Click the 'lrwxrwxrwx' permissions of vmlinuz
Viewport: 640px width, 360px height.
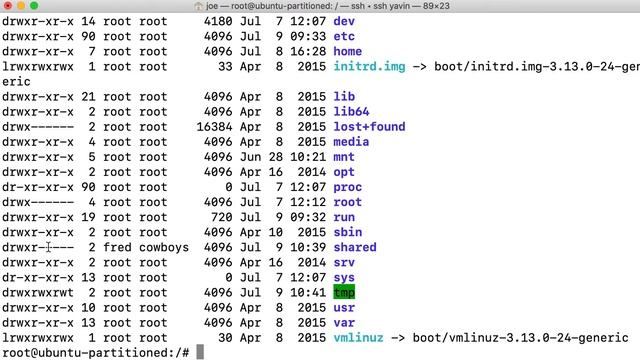click(x=38, y=338)
